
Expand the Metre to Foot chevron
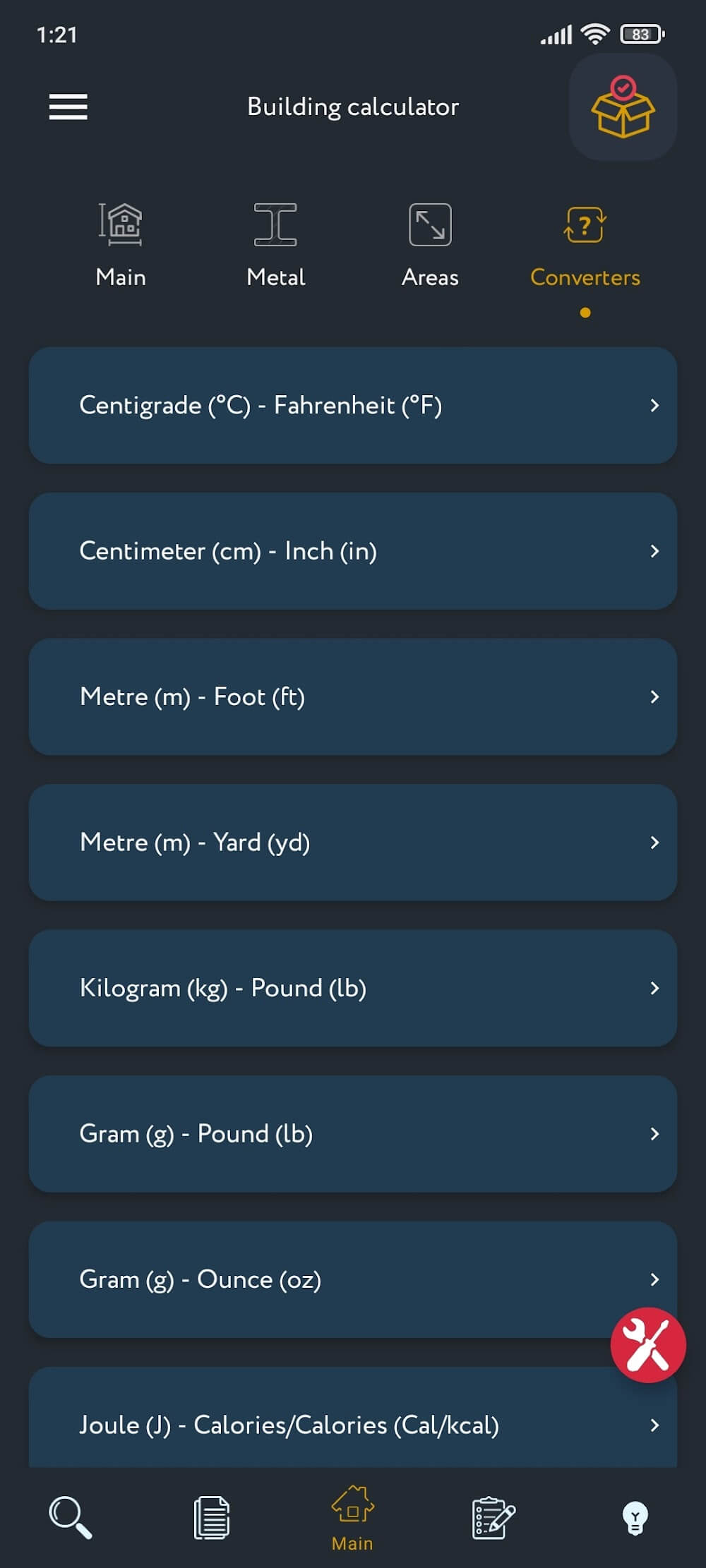point(654,696)
